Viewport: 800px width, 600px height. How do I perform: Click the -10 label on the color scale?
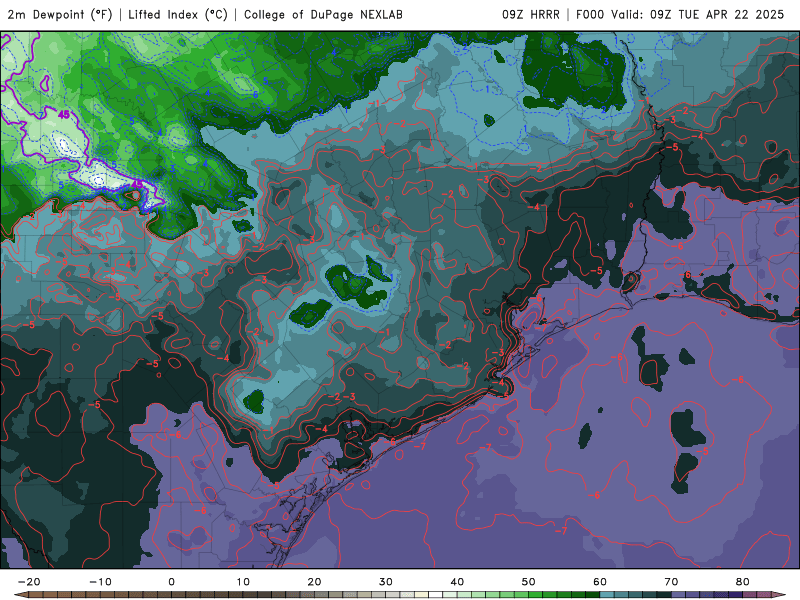tap(100, 582)
